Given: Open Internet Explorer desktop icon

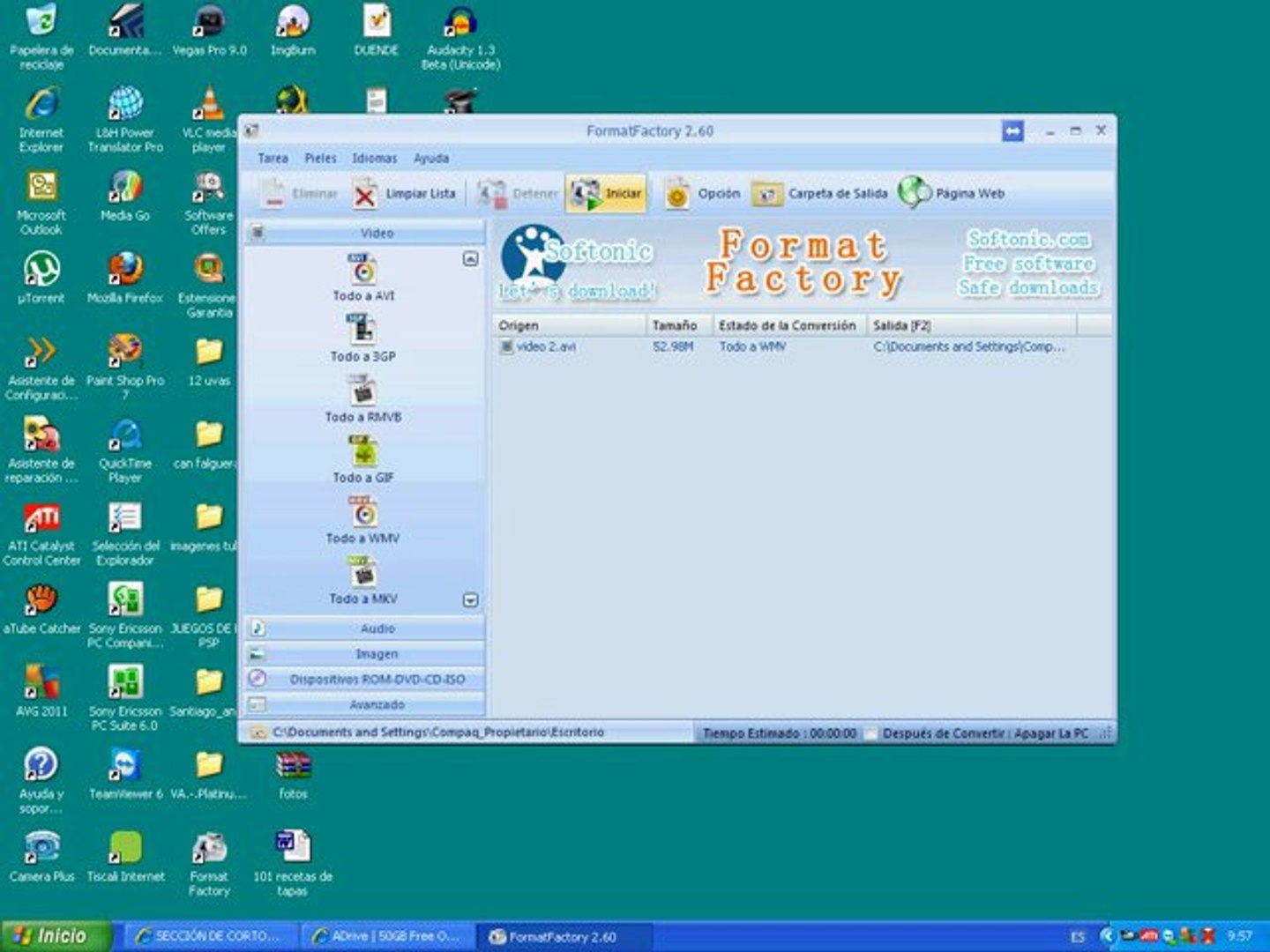Looking at the screenshot, I should click(41, 119).
